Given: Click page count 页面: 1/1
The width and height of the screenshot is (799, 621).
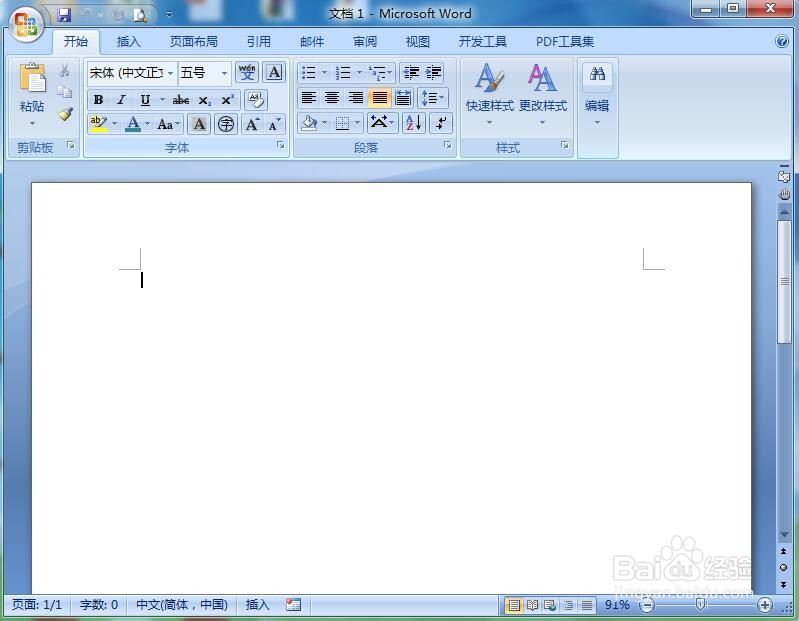Looking at the screenshot, I should (37, 605).
